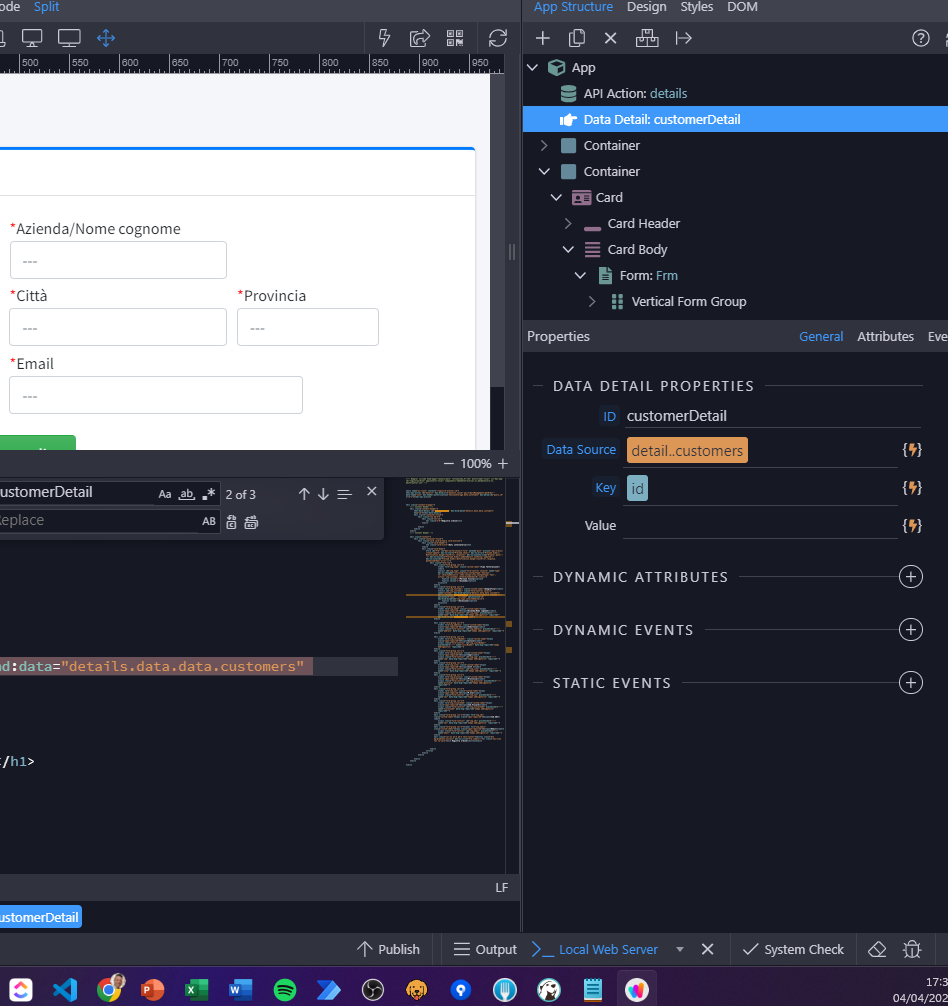Select the Data Source value field
The width and height of the screenshot is (948, 1006).
coord(687,450)
